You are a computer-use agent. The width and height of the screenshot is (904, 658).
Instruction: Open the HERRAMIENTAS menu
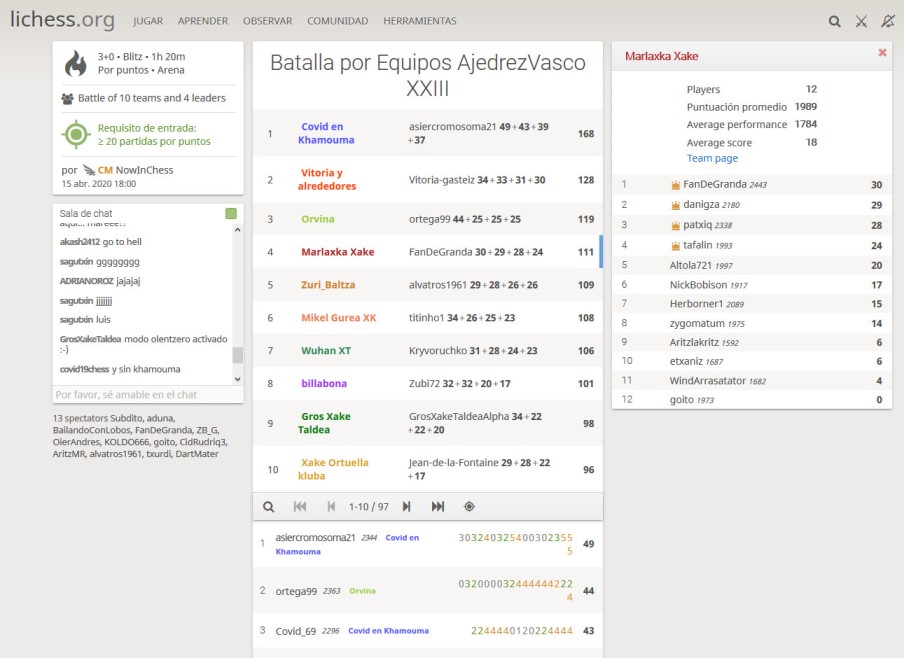tap(419, 21)
